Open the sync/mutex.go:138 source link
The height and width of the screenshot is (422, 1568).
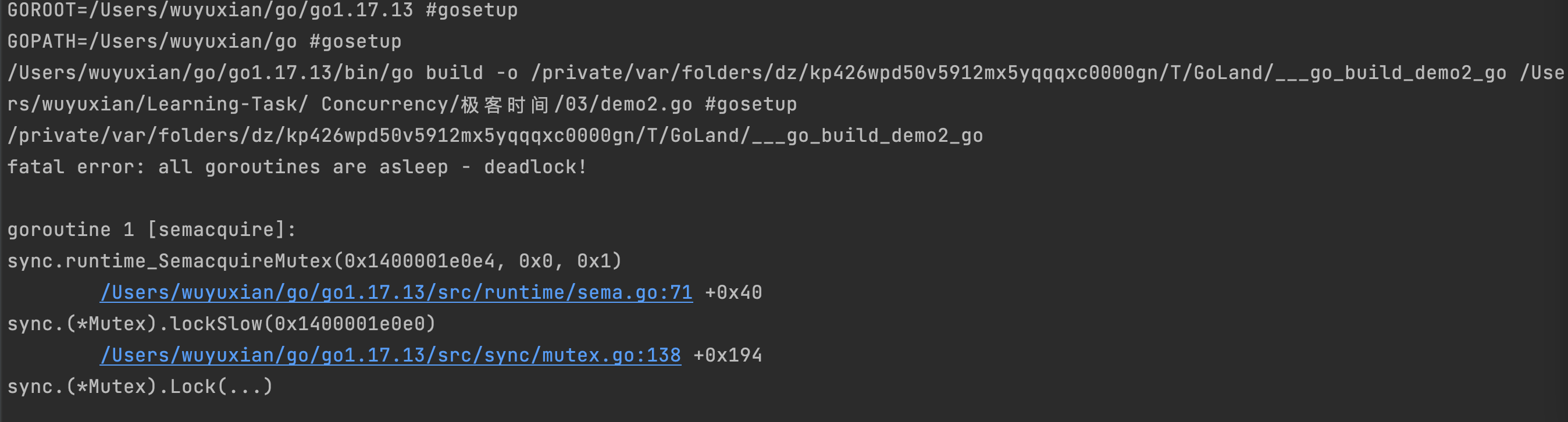click(x=391, y=355)
